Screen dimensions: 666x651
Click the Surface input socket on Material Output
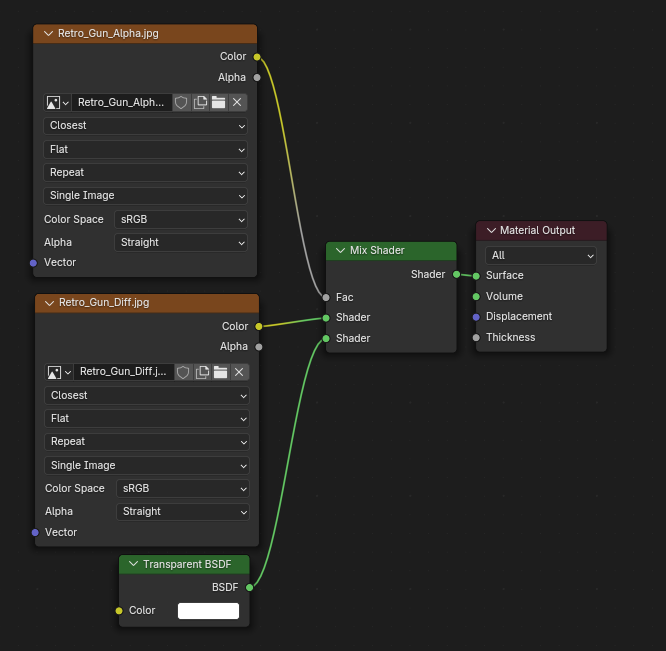point(476,276)
